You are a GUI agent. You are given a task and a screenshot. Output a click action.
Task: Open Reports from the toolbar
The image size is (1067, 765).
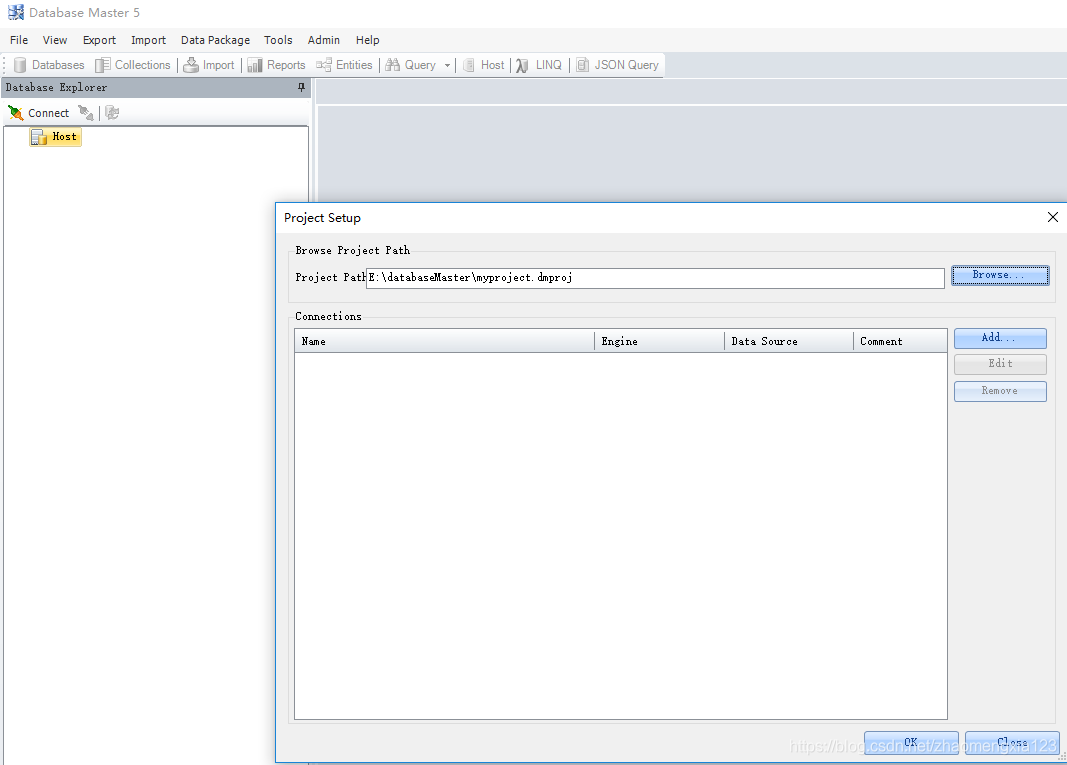(x=276, y=65)
